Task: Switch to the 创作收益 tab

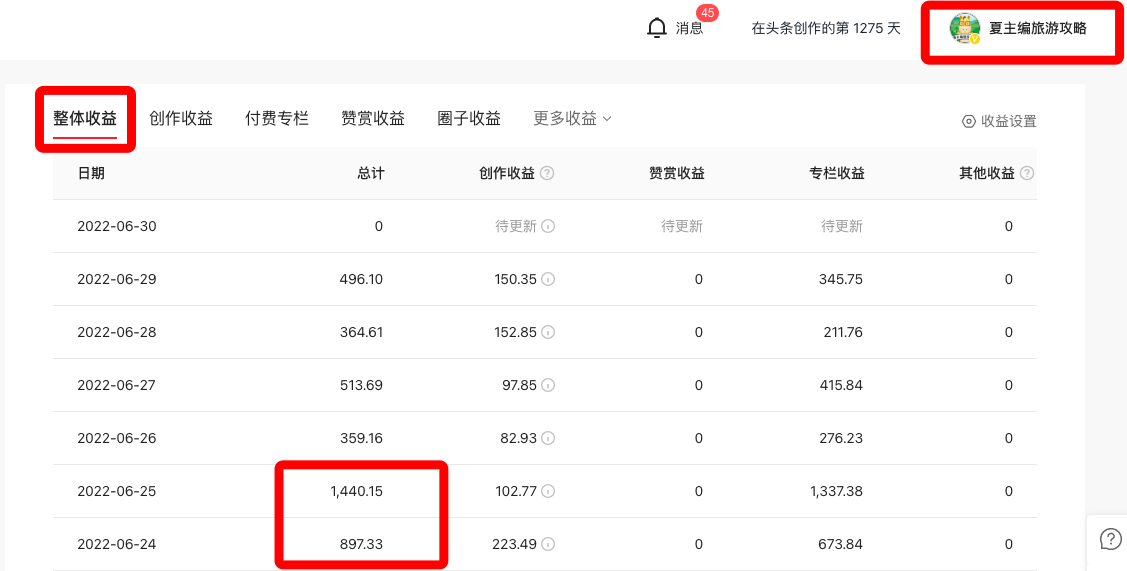Action: point(181,119)
